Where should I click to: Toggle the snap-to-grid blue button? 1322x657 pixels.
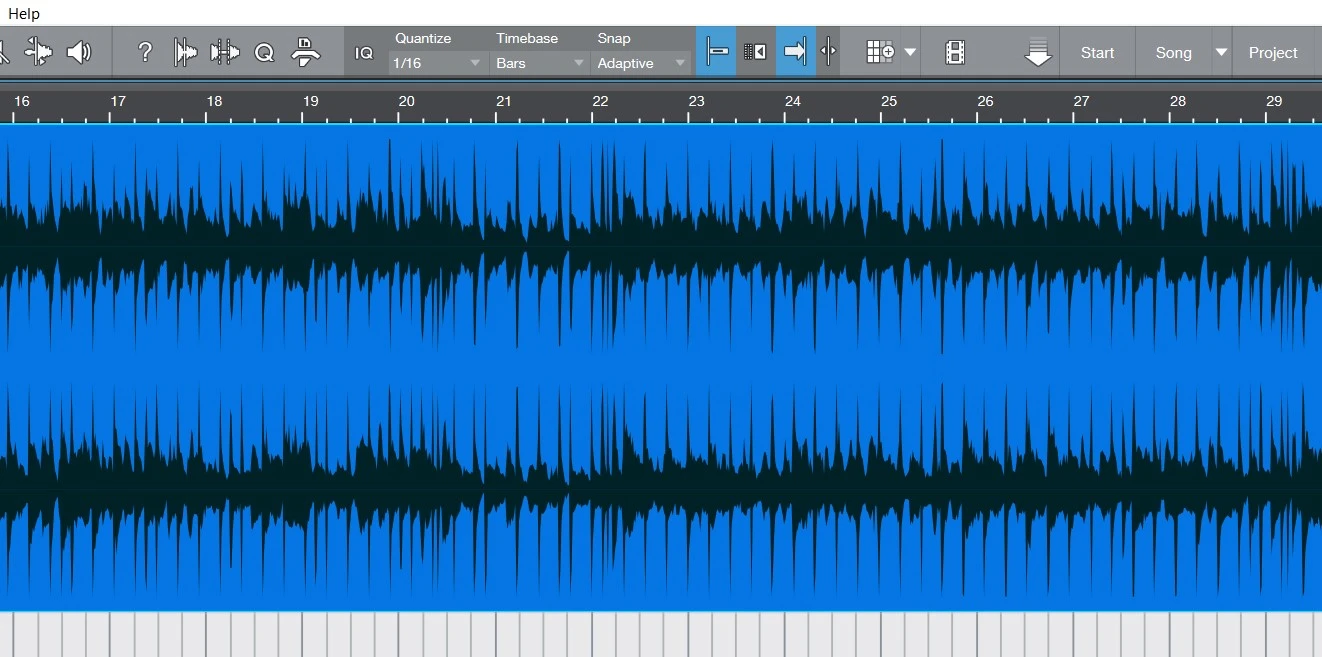[716, 52]
